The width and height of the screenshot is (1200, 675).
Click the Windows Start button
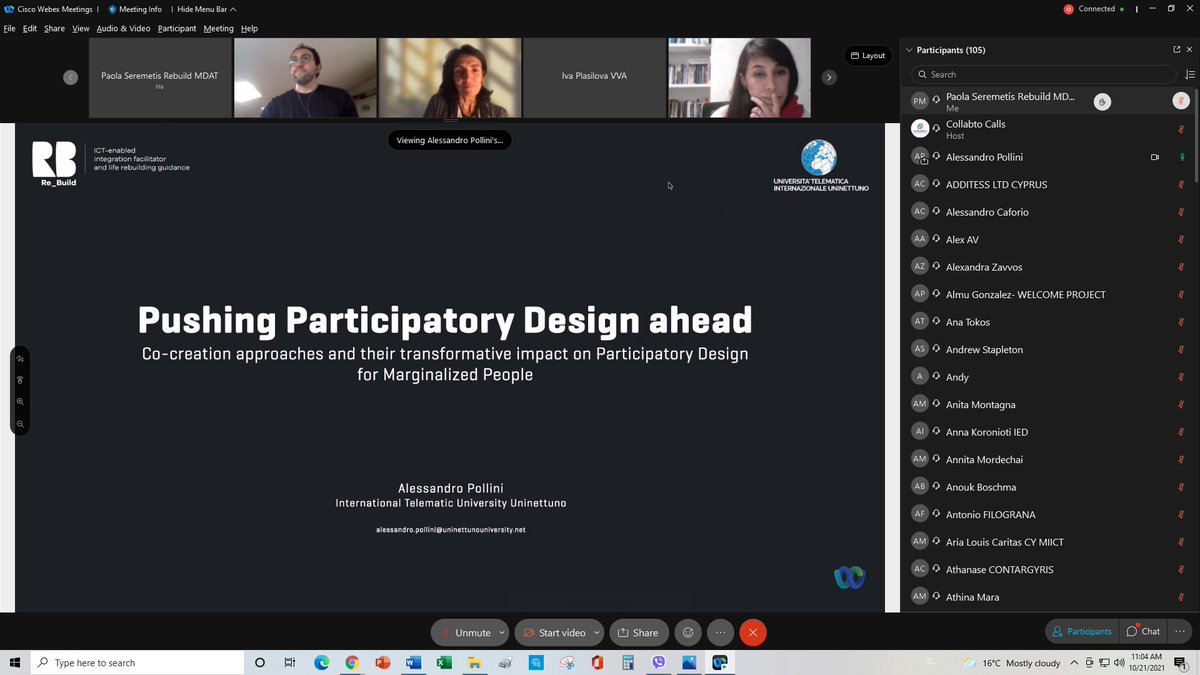coord(14,662)
